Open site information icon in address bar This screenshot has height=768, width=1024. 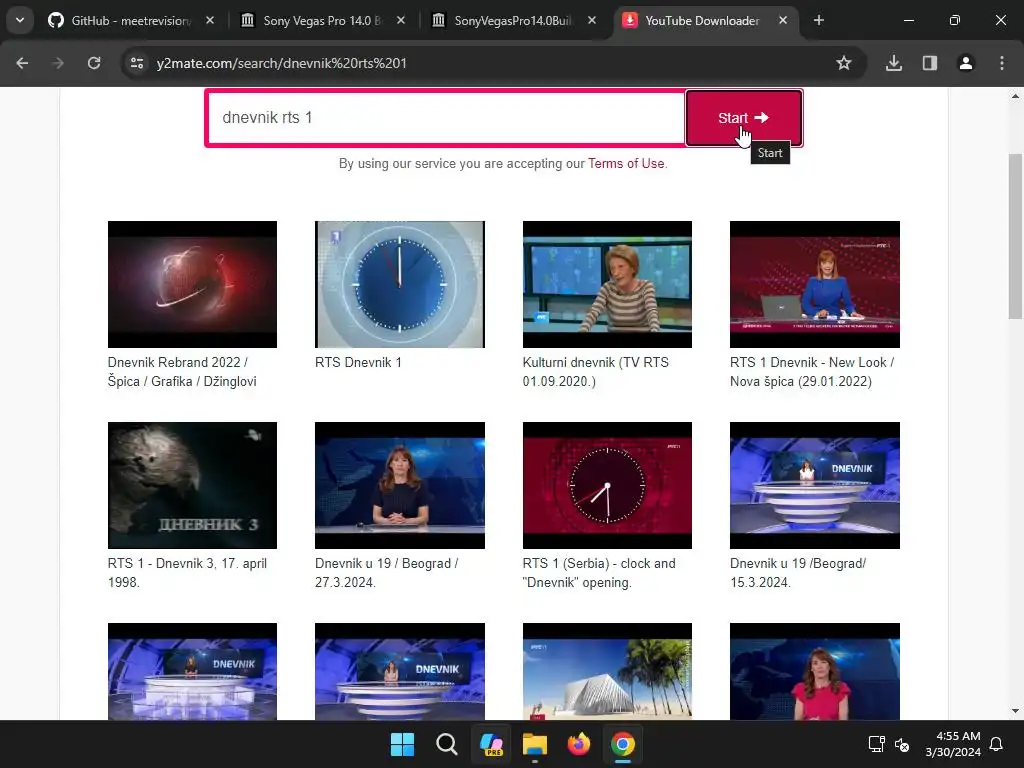(137, 63)
